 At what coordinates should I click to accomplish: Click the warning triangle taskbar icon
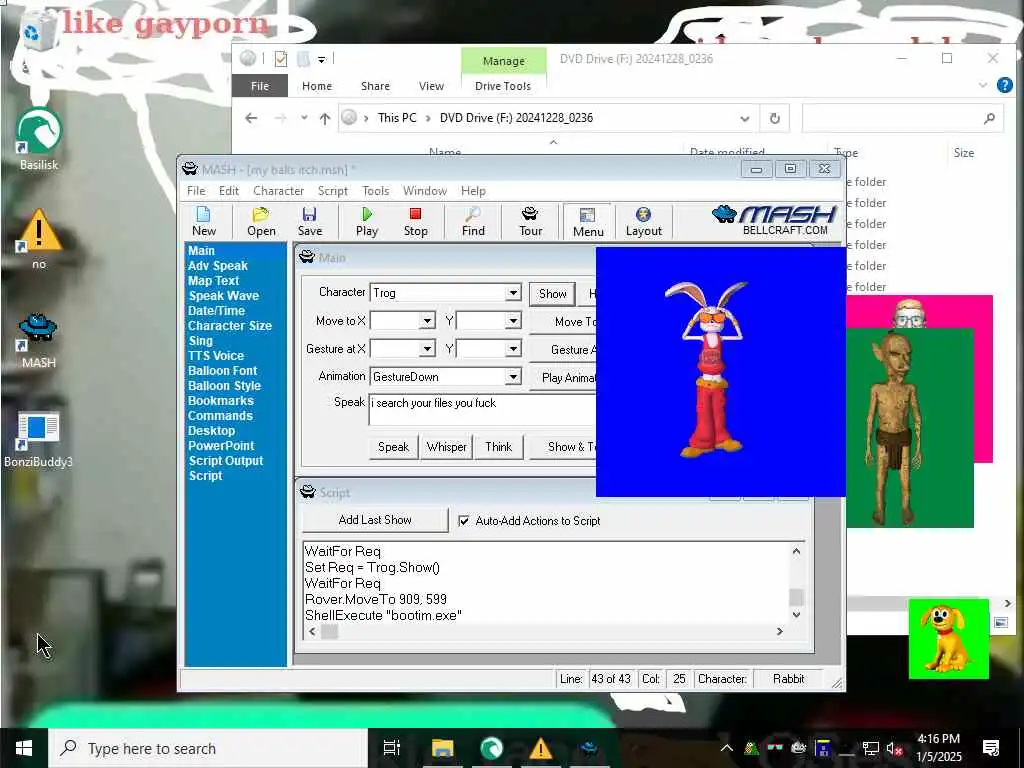point(541,748)
